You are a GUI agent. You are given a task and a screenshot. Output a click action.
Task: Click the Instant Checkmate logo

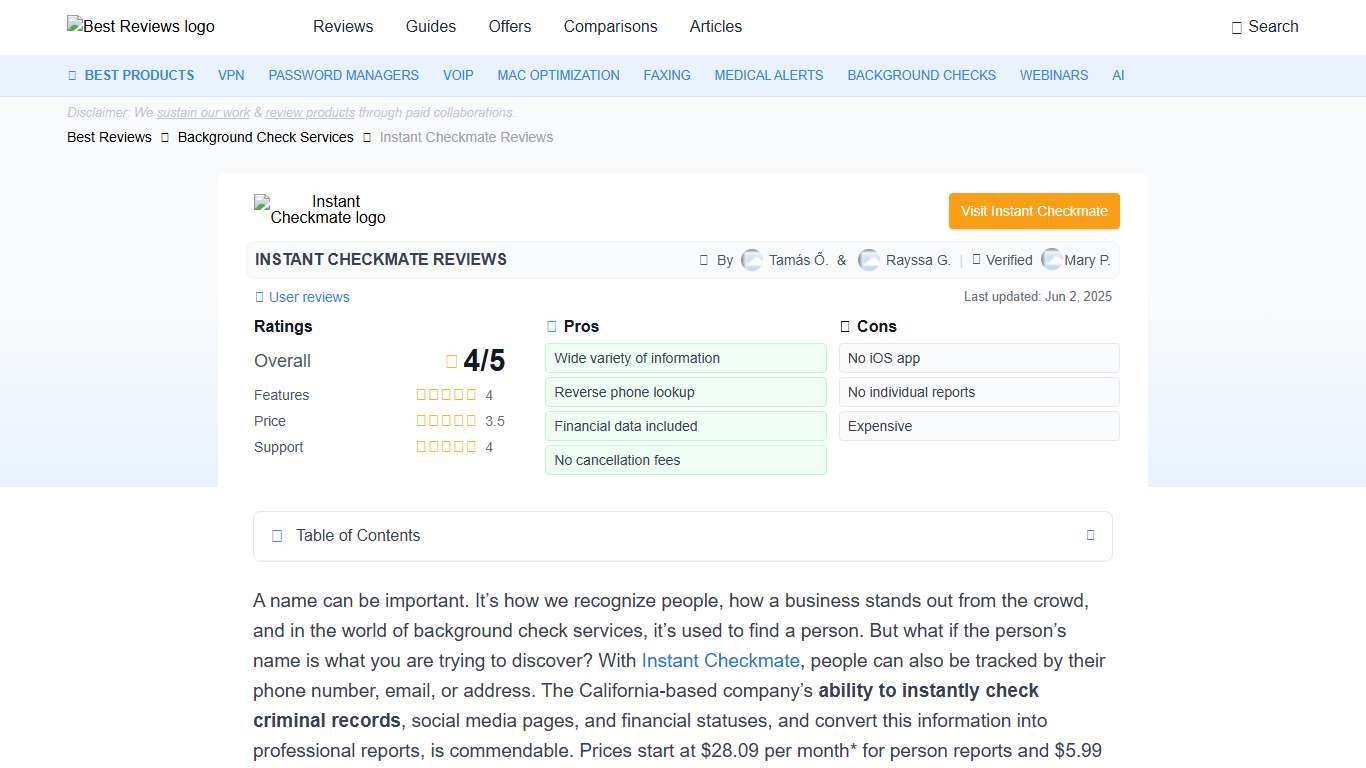pos(319,209)
